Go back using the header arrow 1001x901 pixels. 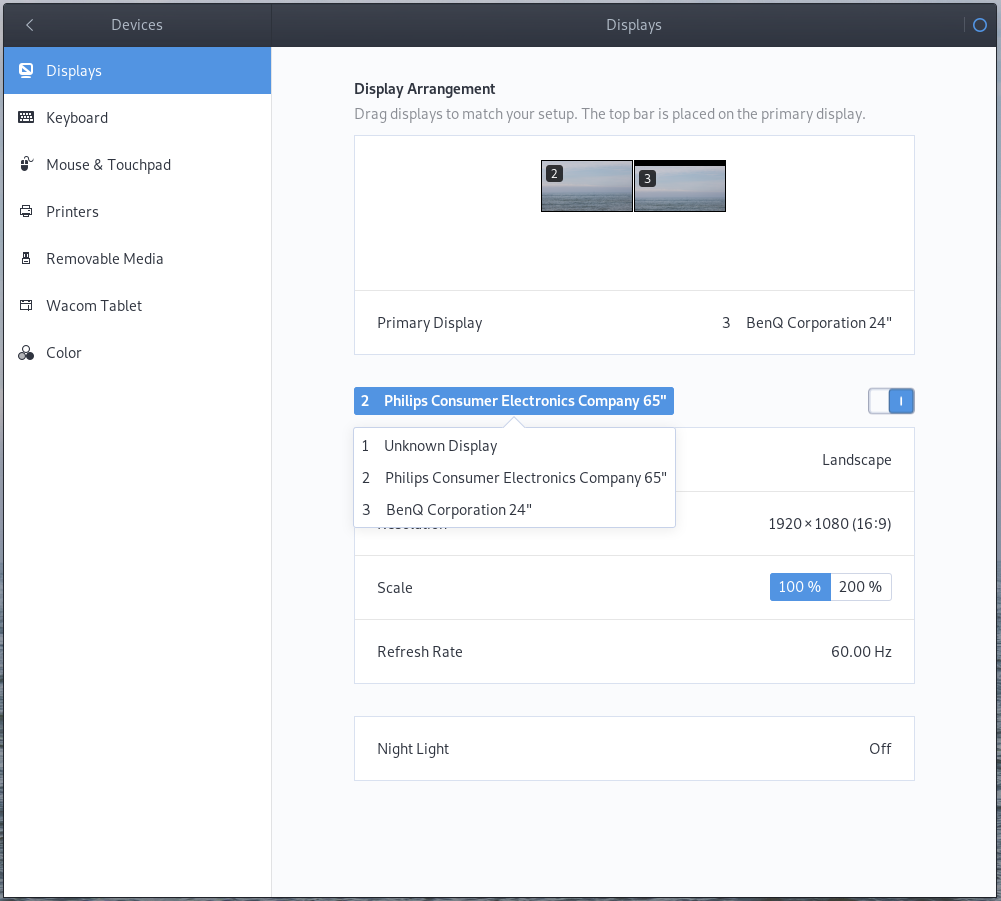pyautogui.click(x=30, y=25)
